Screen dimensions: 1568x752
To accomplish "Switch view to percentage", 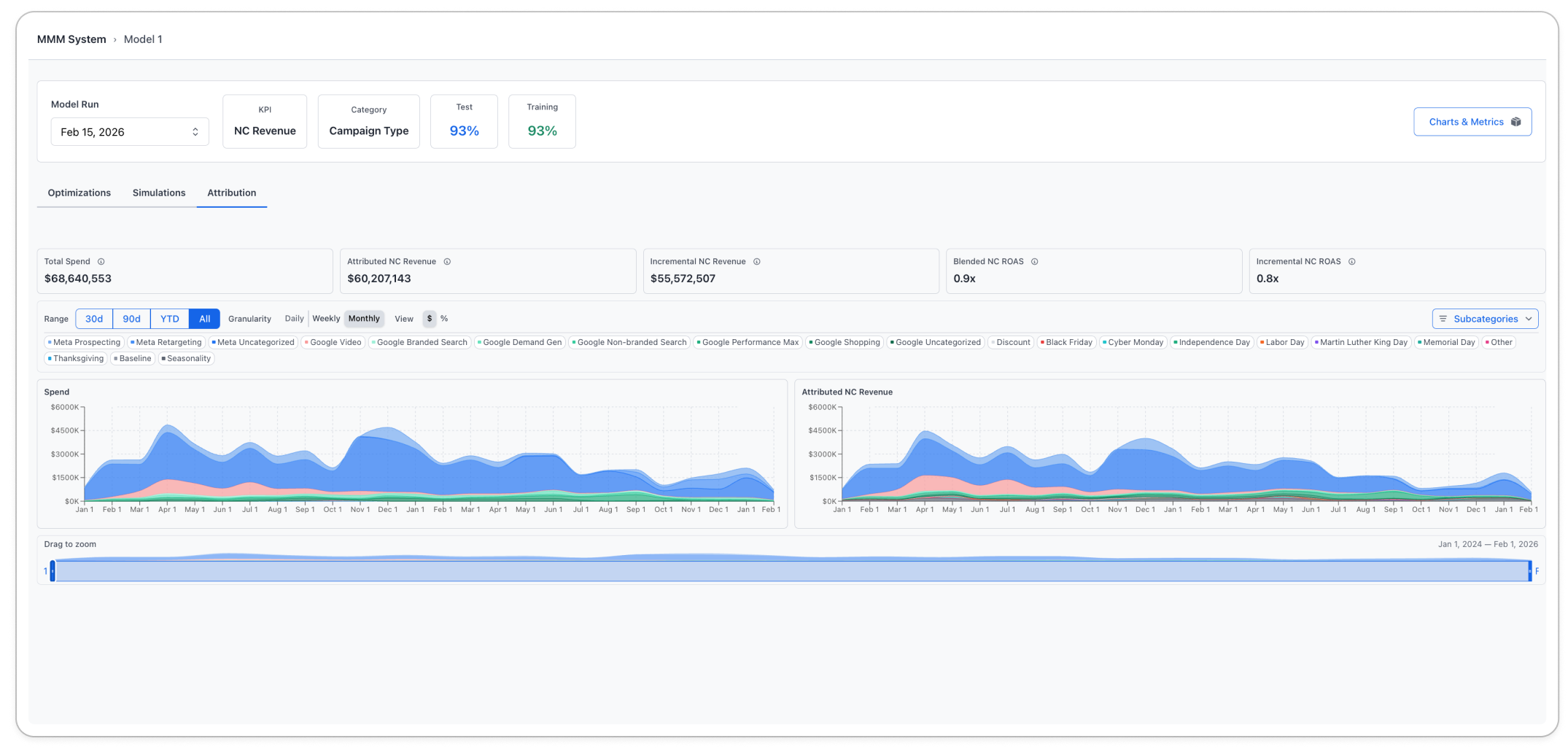I will 444,319.
